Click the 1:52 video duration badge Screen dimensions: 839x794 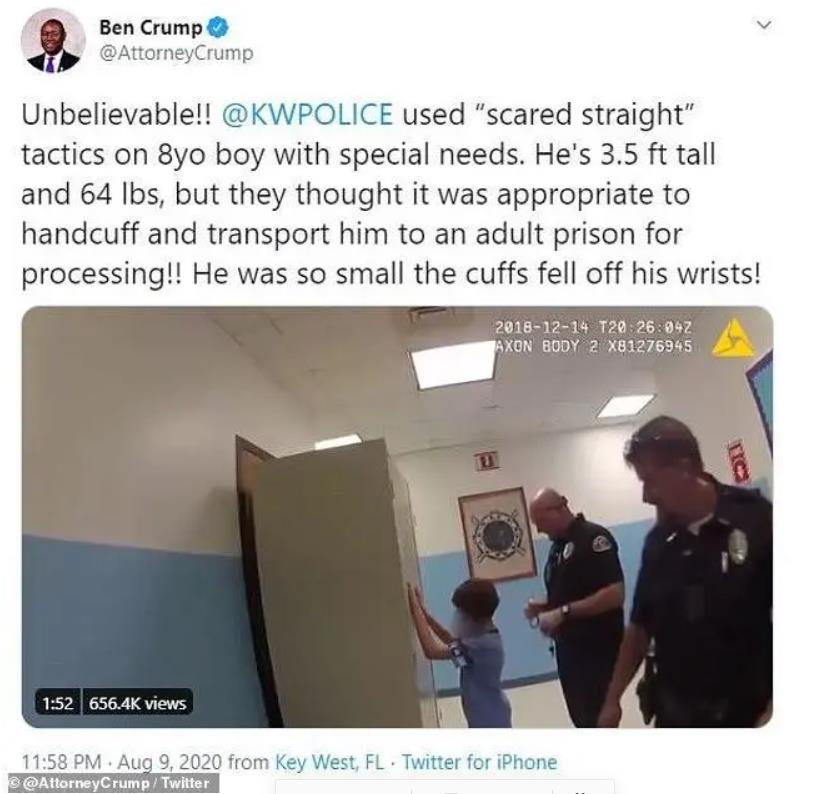[x=58, y=703]
